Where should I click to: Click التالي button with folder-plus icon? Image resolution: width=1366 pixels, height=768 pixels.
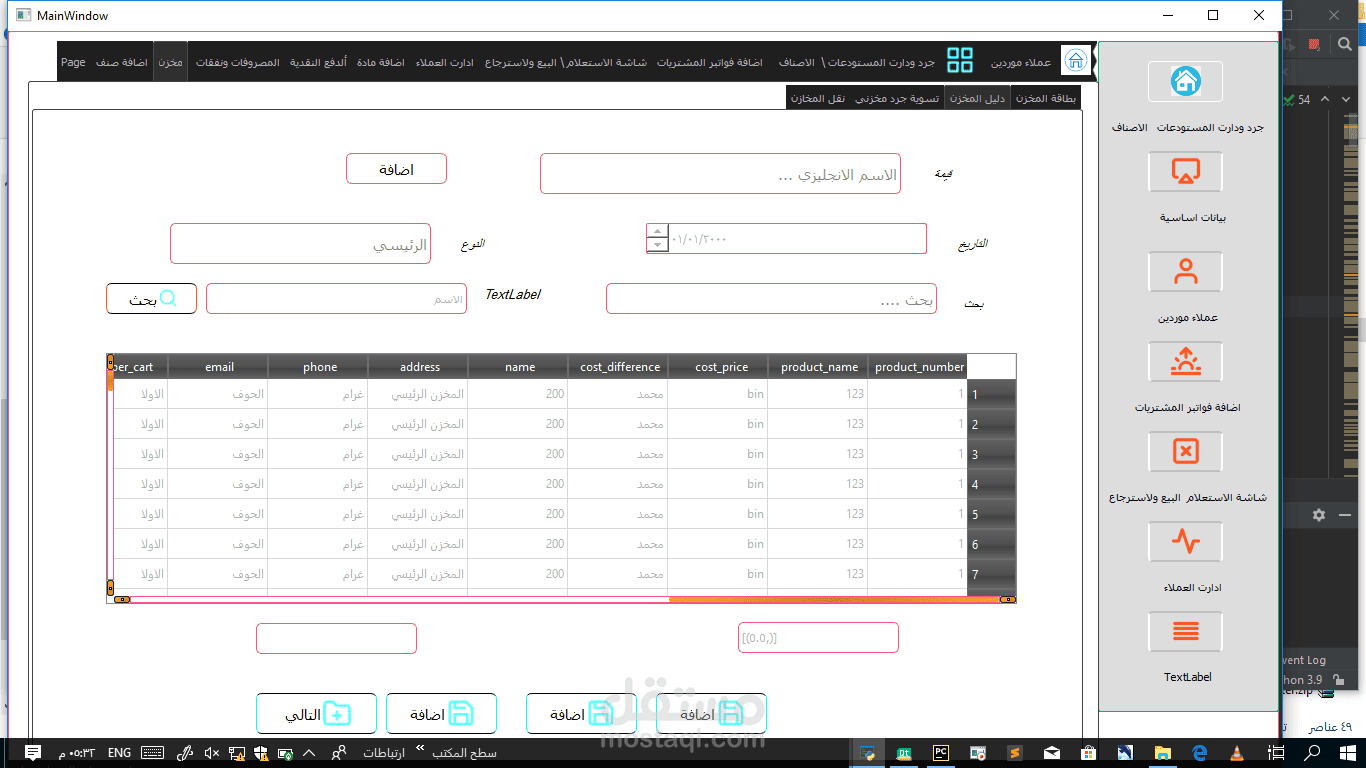[316, 714]
